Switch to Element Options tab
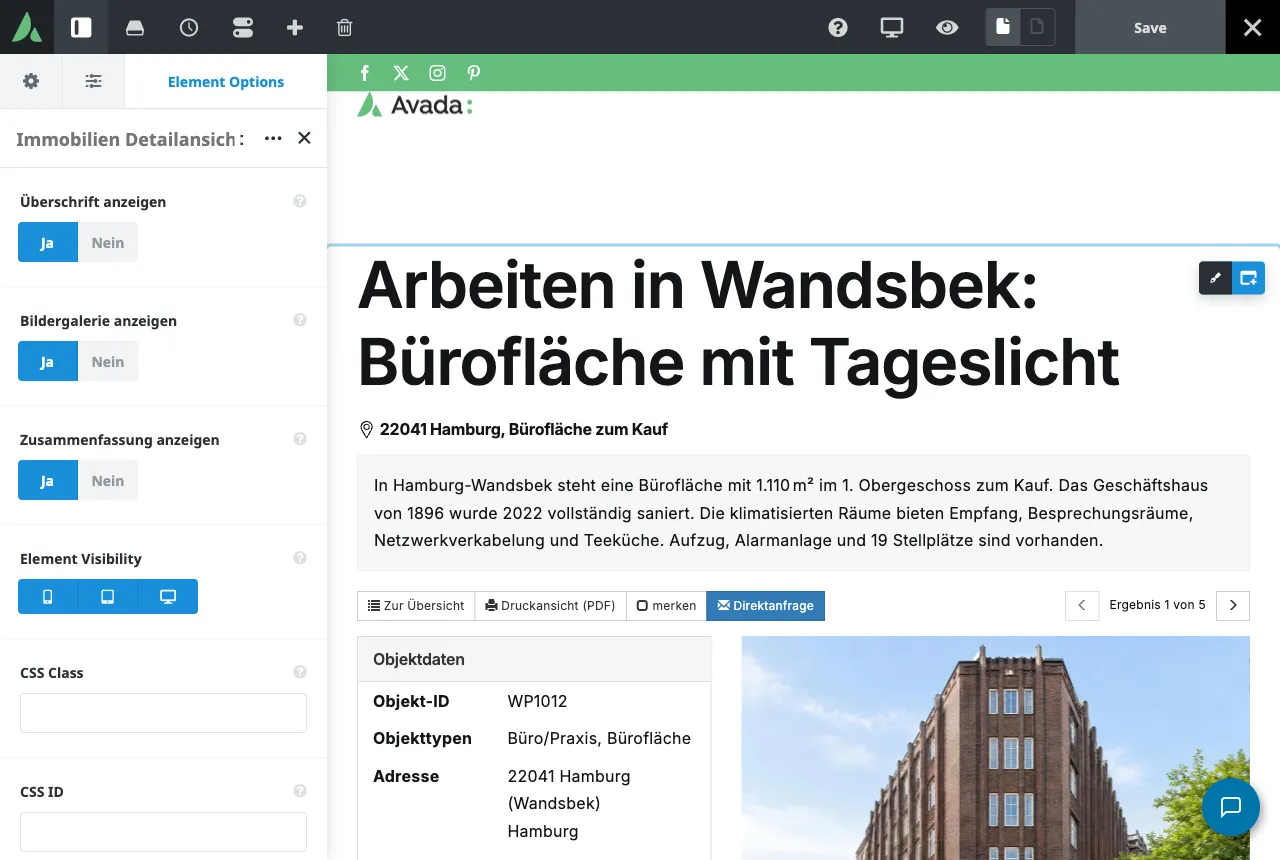Screen dimensions: 1280x860 point(226,82)
